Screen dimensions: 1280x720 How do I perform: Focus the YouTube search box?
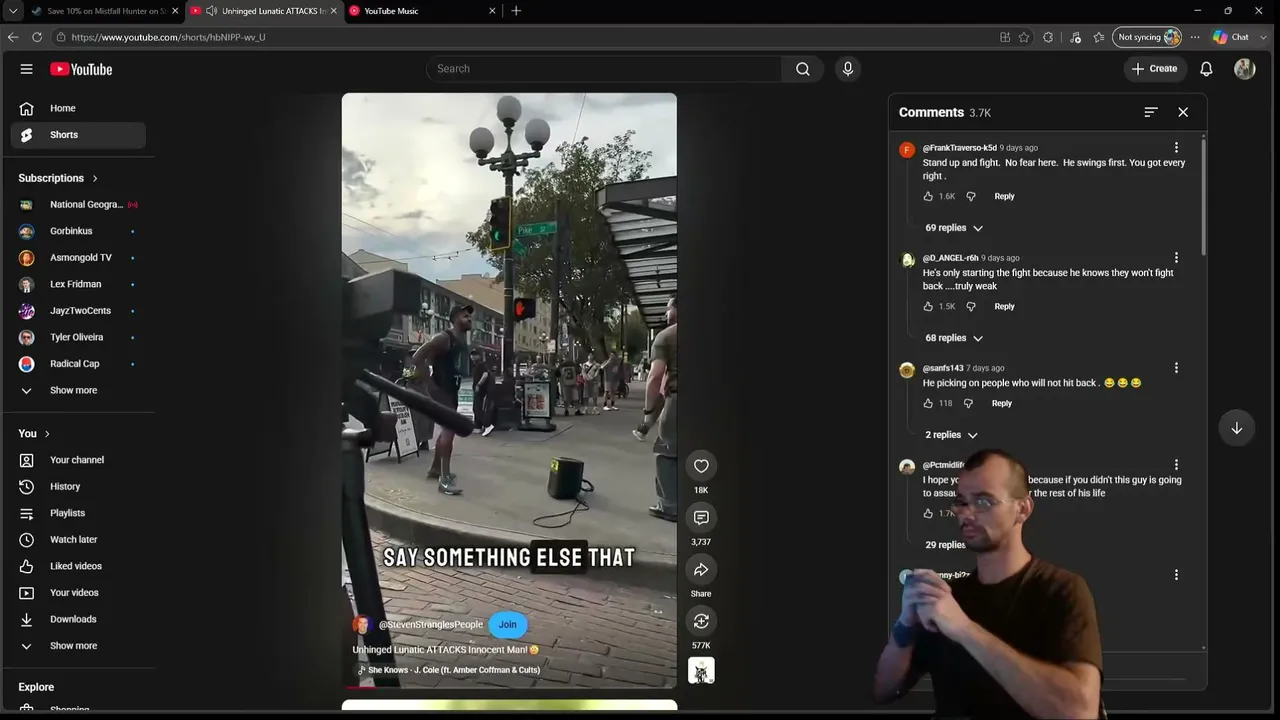coord(605,69)
